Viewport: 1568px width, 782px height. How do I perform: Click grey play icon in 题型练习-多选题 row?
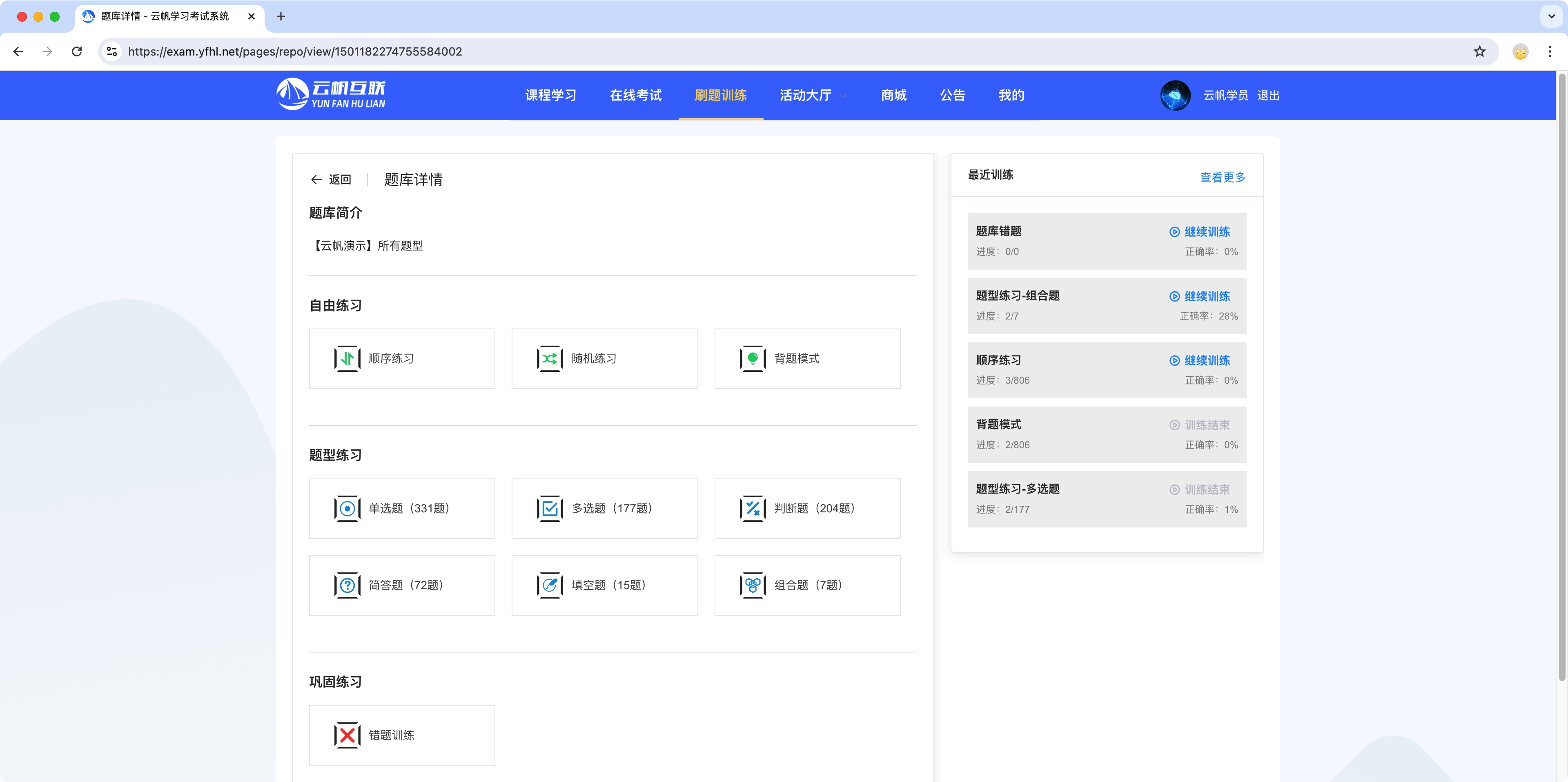(x=1174, y=489)
